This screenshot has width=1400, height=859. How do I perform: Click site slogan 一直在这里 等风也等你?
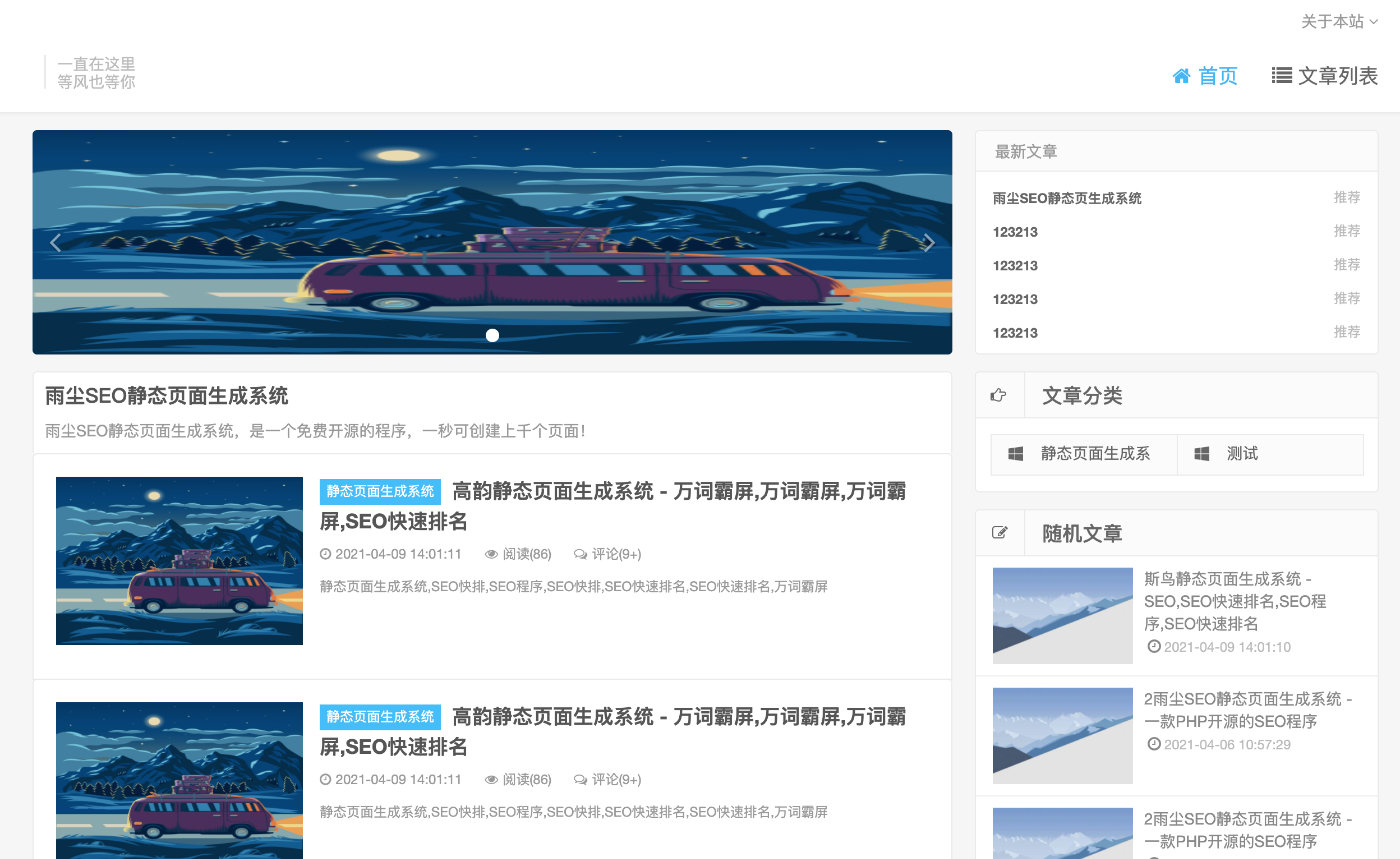coord(96,73)
